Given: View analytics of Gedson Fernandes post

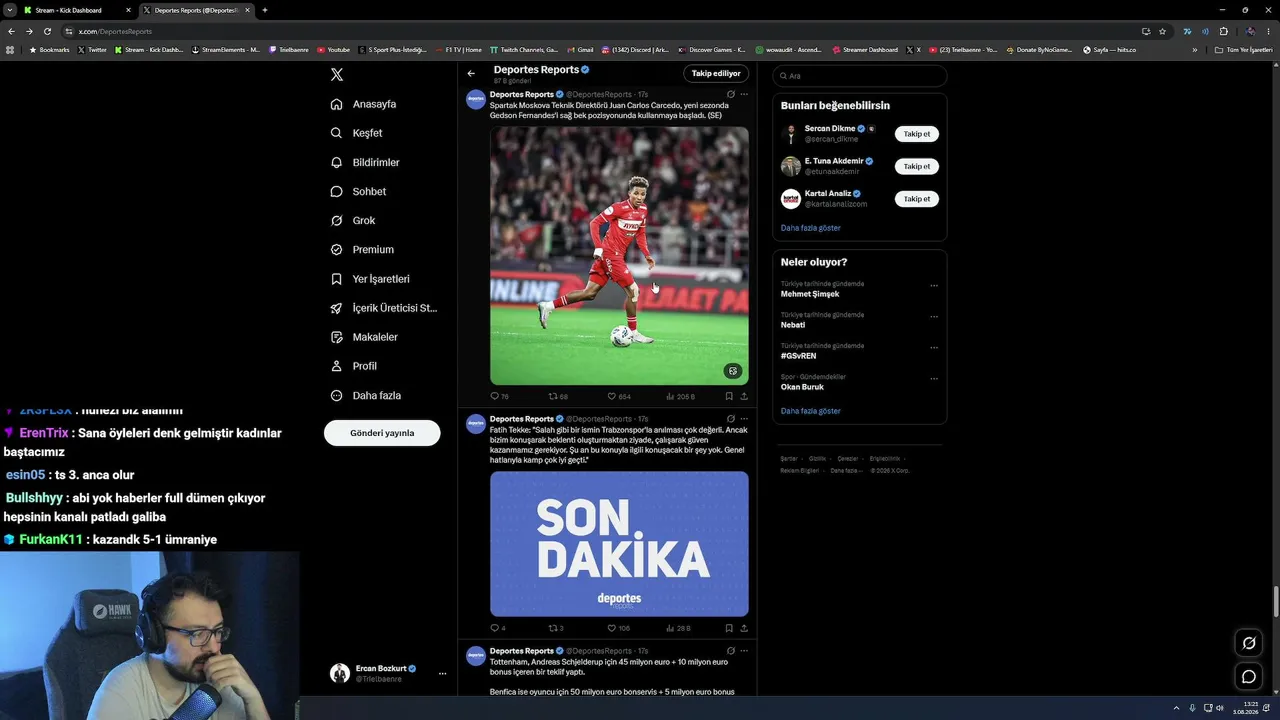Looking at the screenshot, I should (680, 397).
